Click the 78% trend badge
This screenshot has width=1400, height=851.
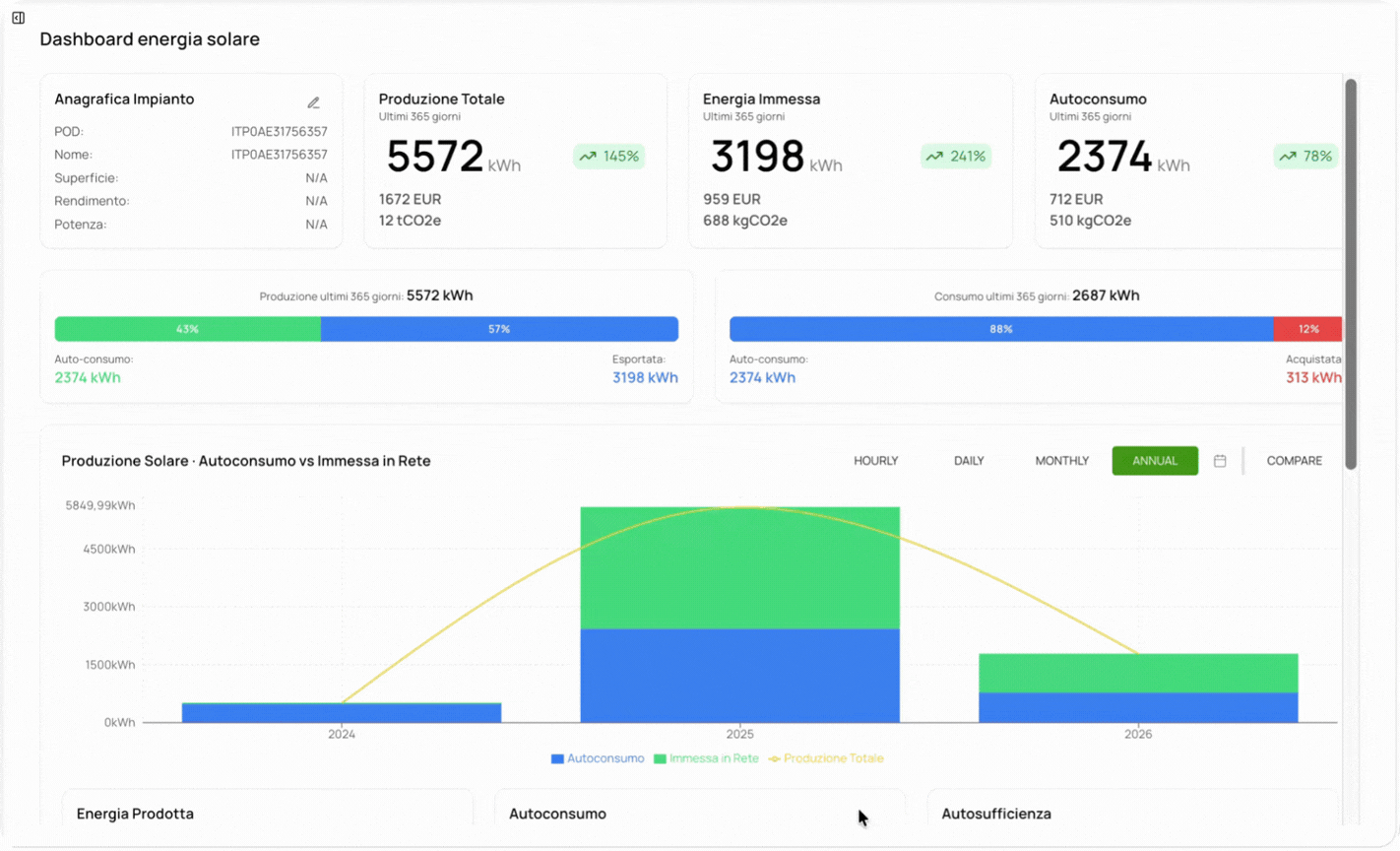coord(1305,156)
